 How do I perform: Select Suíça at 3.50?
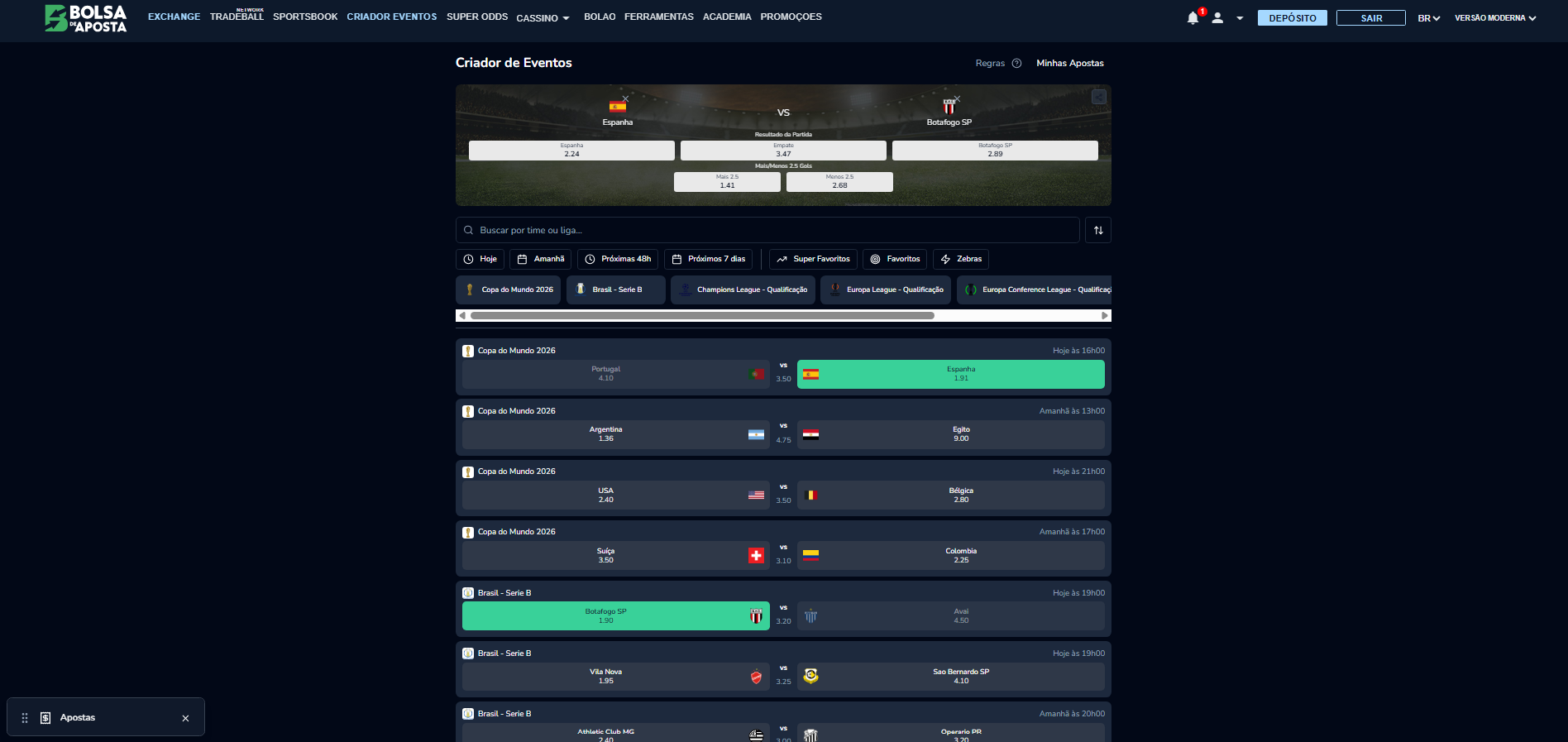click(x=616, y=555)
